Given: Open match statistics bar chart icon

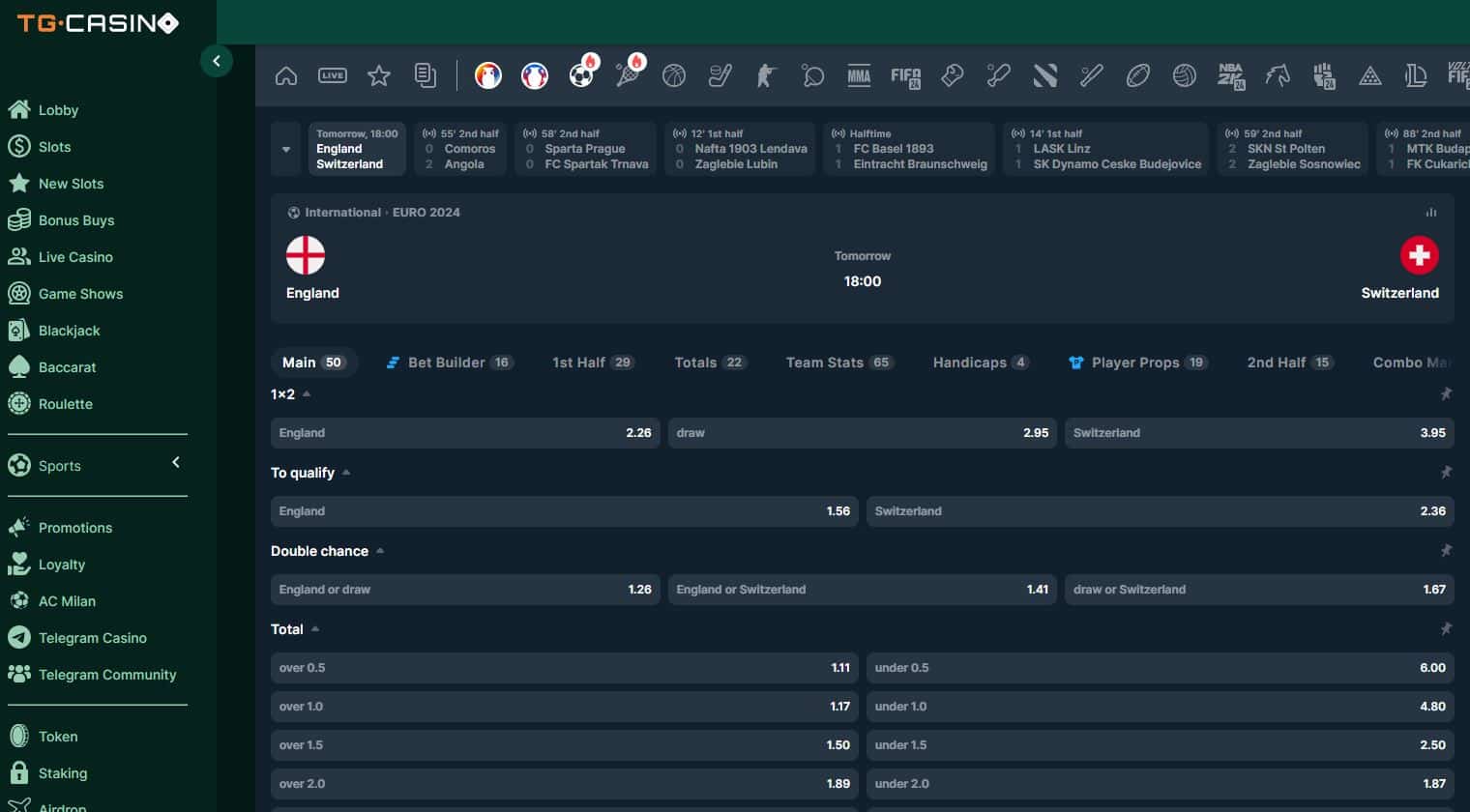Looking at the screenshot, I should point(1431,212).
